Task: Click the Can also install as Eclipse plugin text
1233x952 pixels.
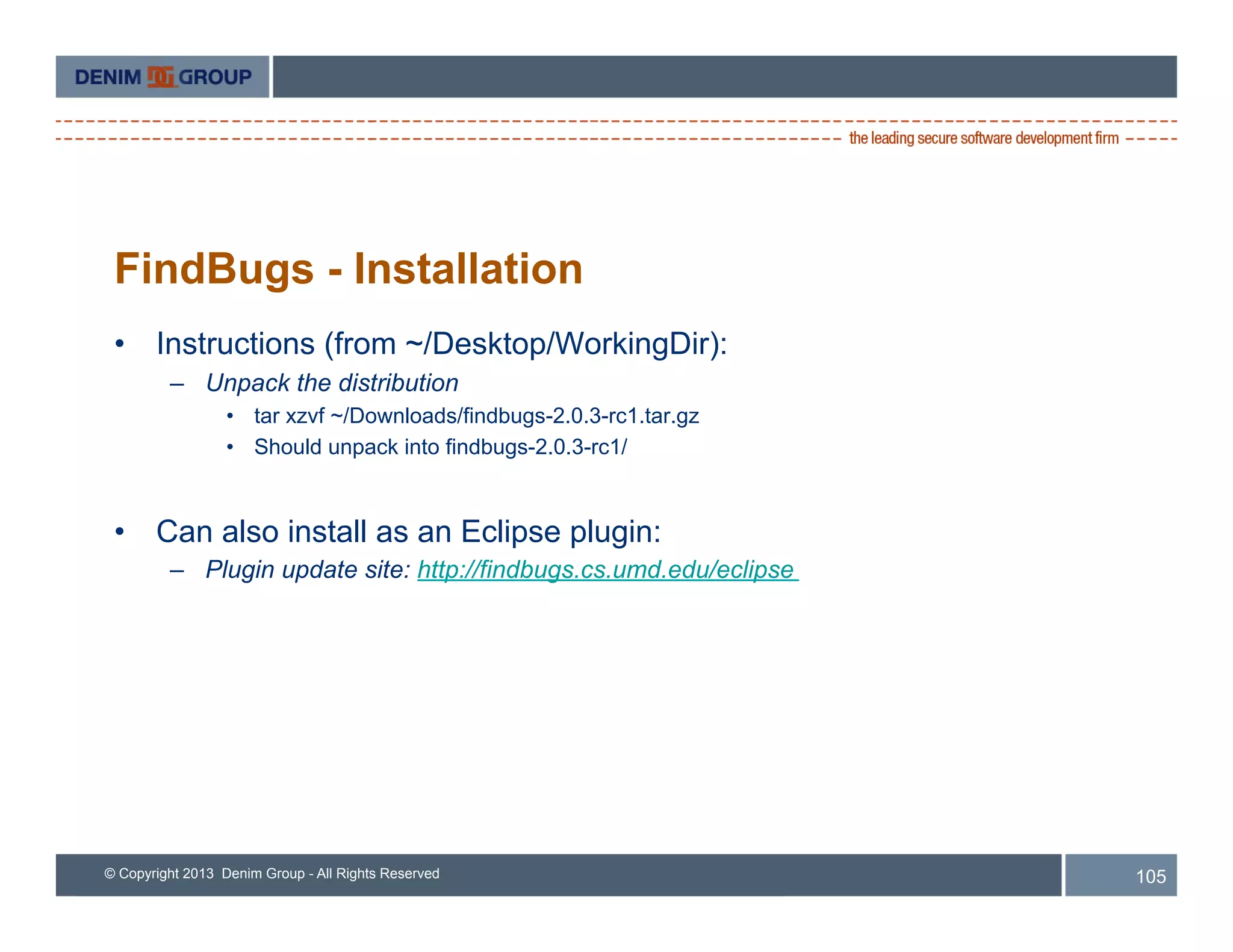Action: pos(408,532)
